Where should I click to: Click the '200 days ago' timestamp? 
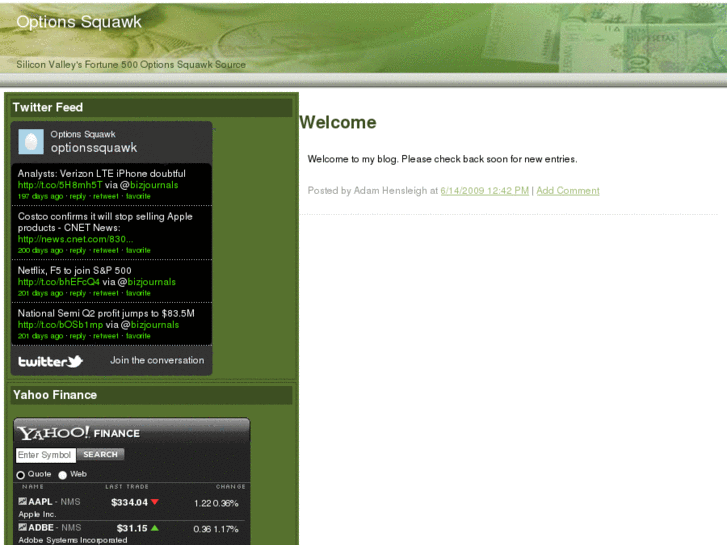(x=40, y=250)
